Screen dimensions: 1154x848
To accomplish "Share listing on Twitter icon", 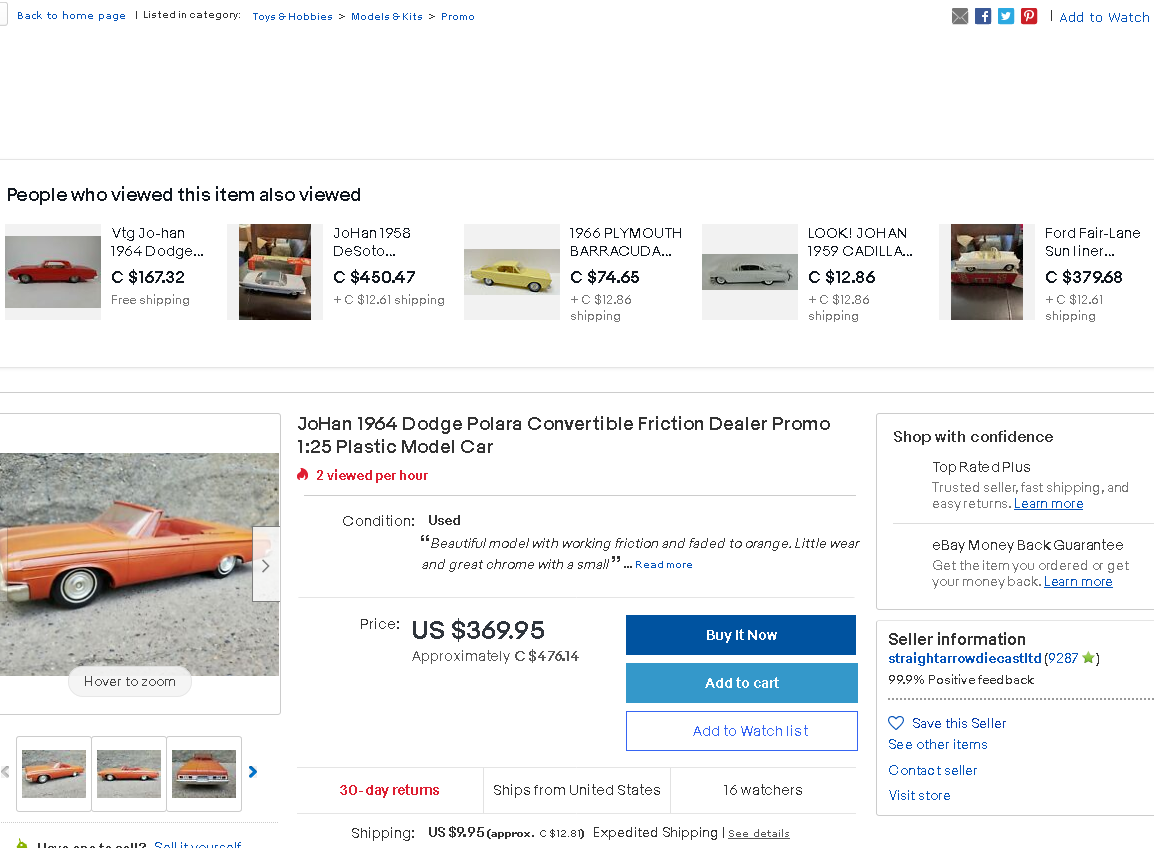I will point(1006,16).
